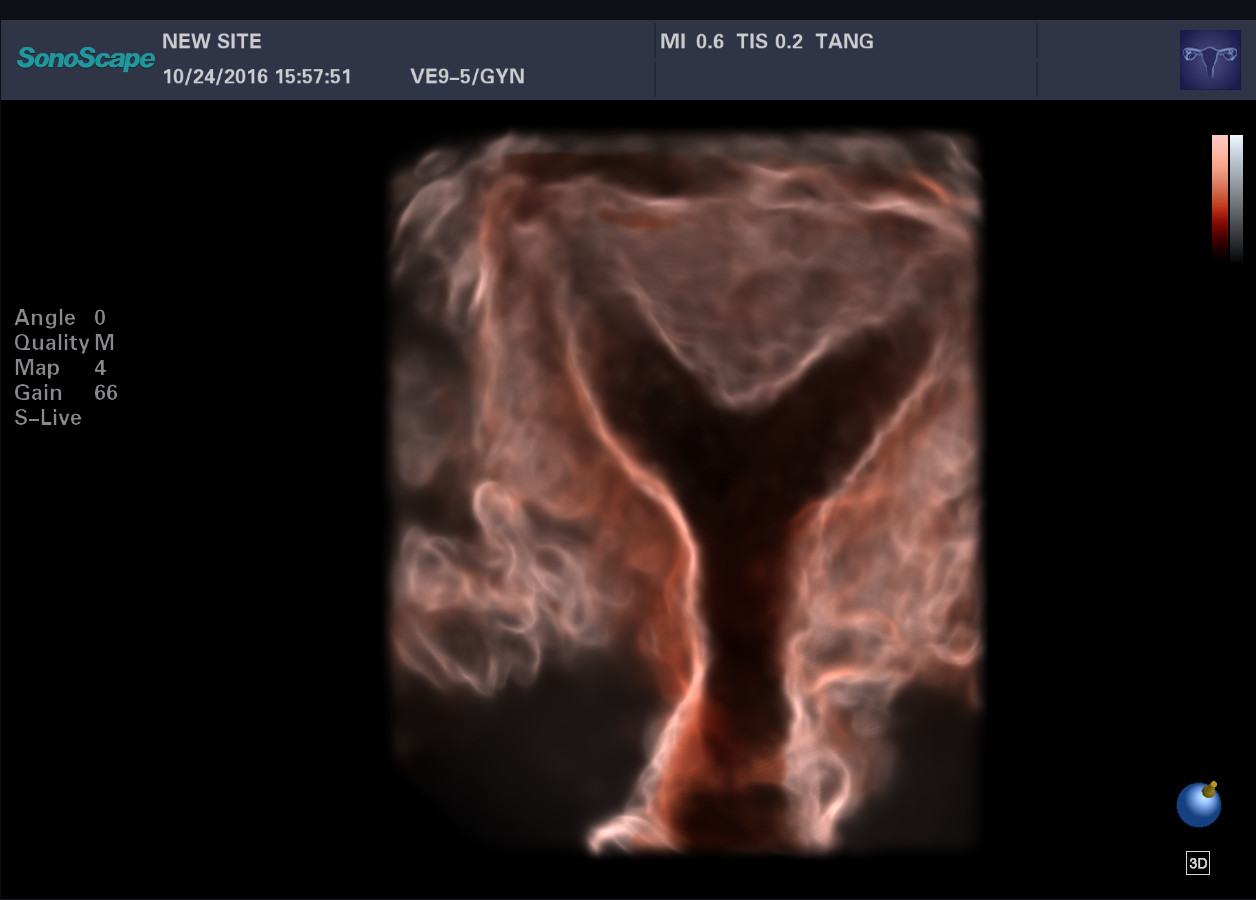Click the Angle 0 parameter
1256x900 pixels.
pyautogui.click(x=60, y=318)
